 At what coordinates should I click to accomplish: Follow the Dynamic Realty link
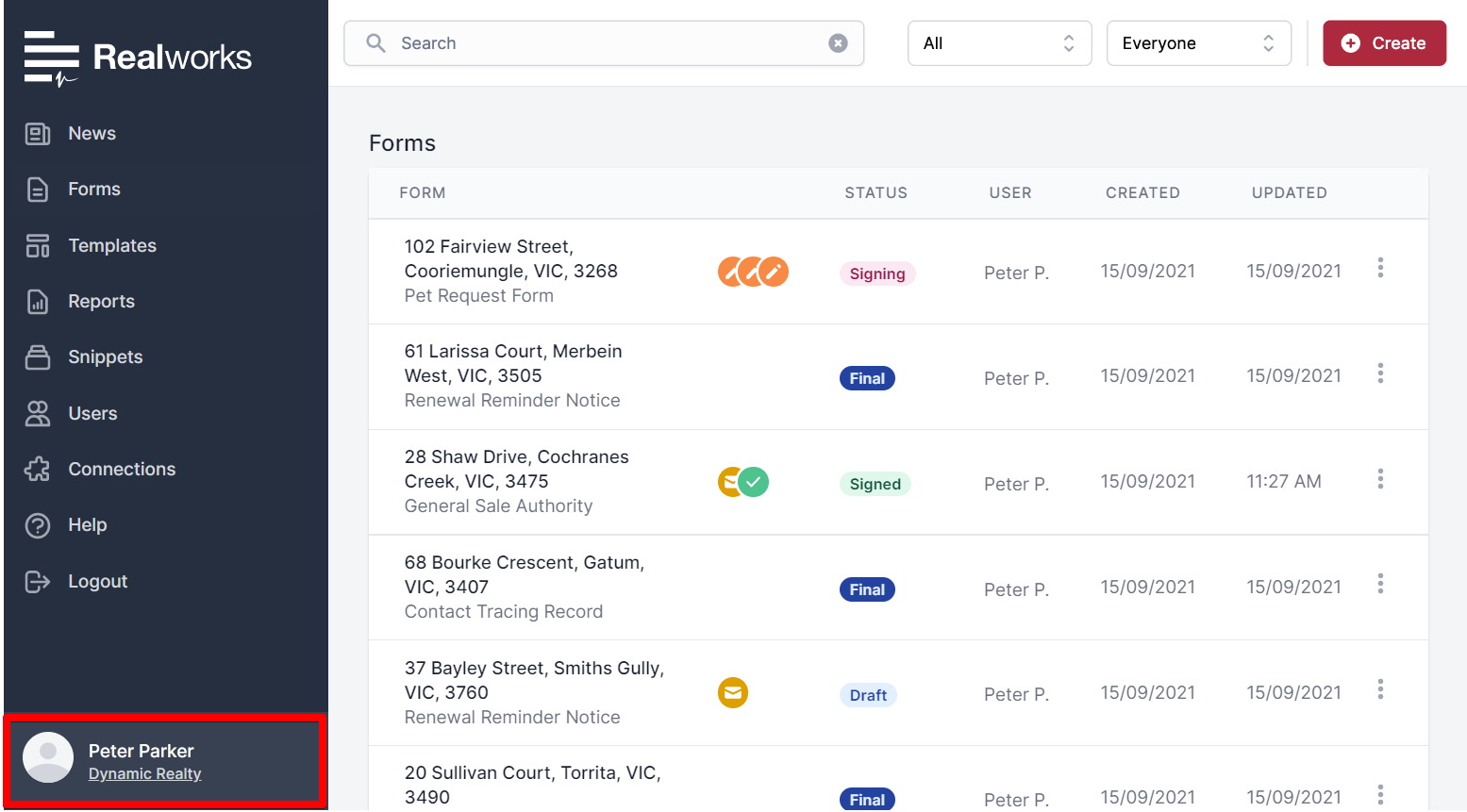click(x=145, y=774)
